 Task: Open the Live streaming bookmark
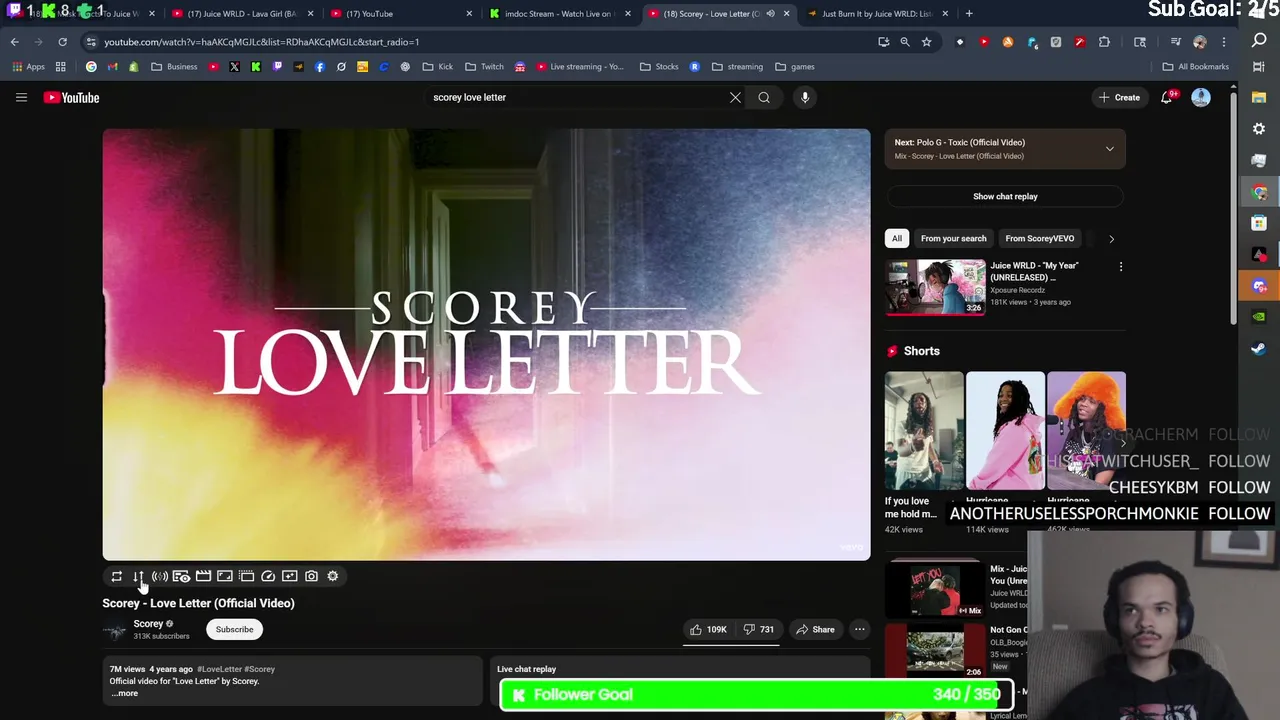[580, 67]
